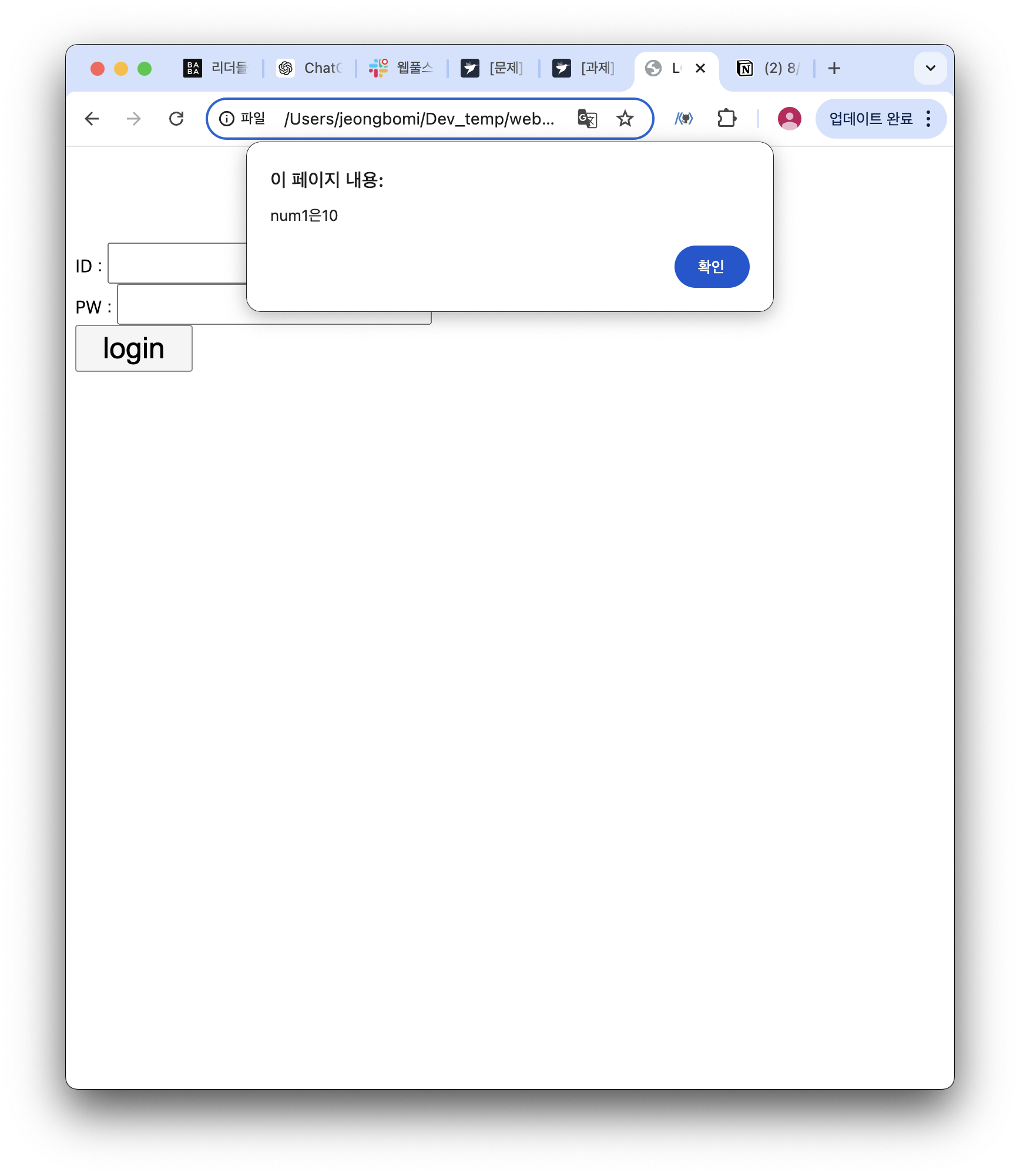Open the Google Translate icon in address bar

587,119
